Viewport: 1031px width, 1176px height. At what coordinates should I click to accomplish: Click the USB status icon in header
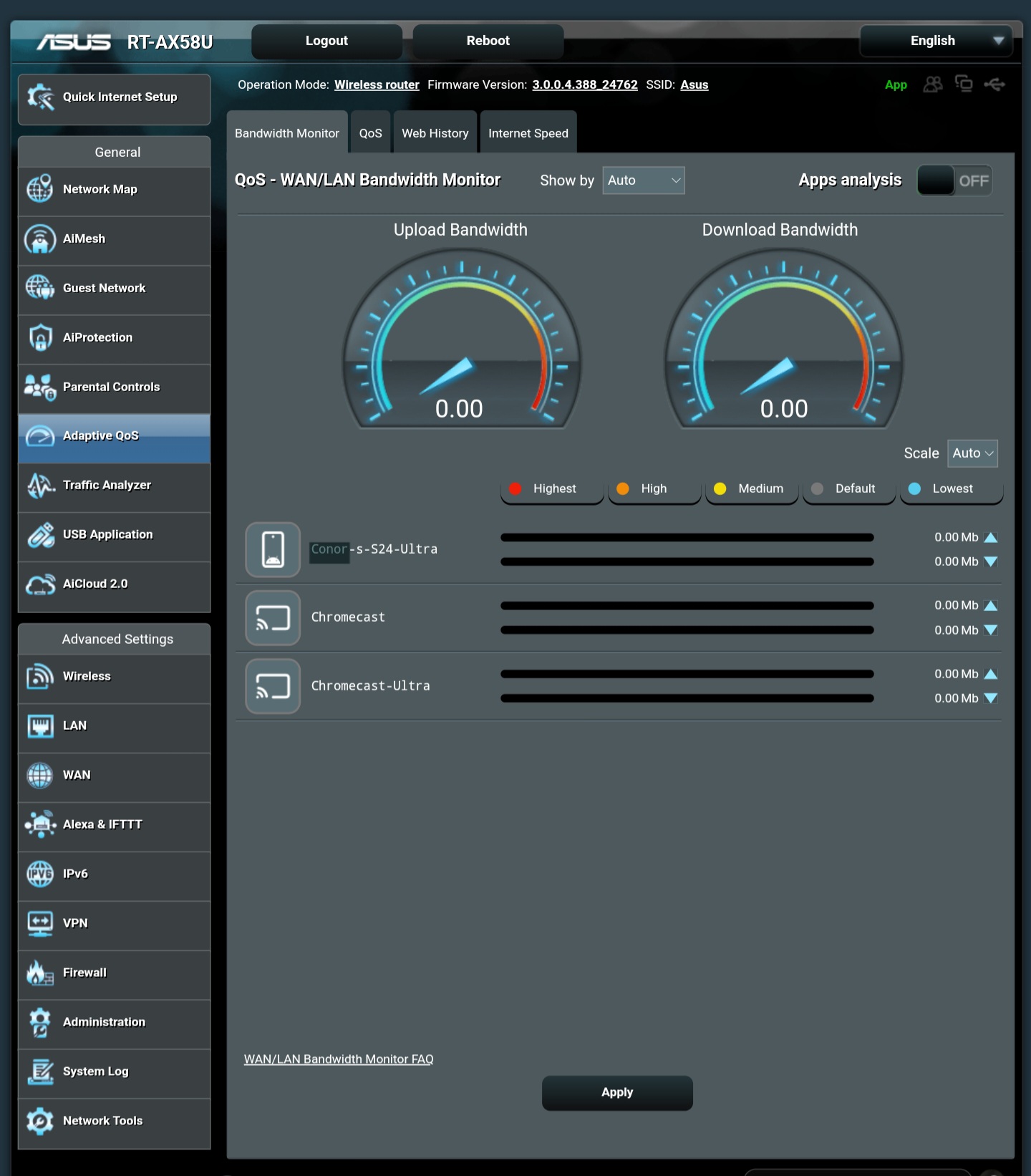click(x=994, y=85)
